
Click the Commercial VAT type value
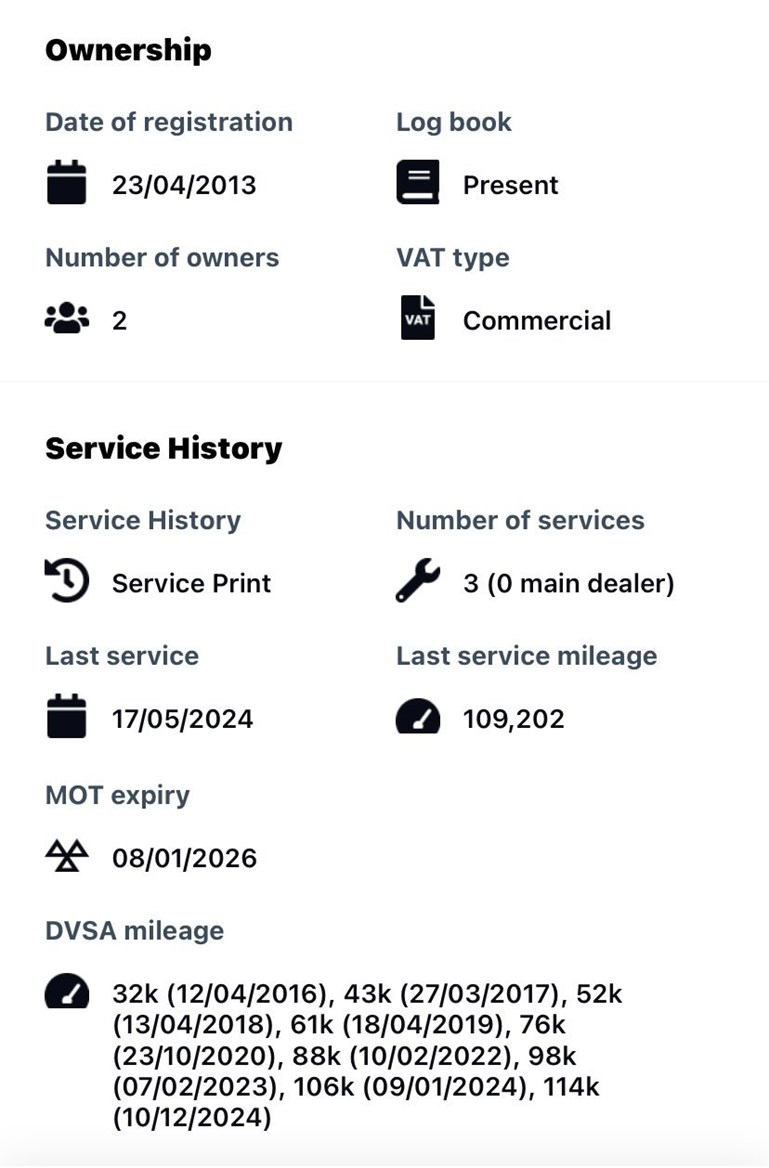click(x=536, y=320)
